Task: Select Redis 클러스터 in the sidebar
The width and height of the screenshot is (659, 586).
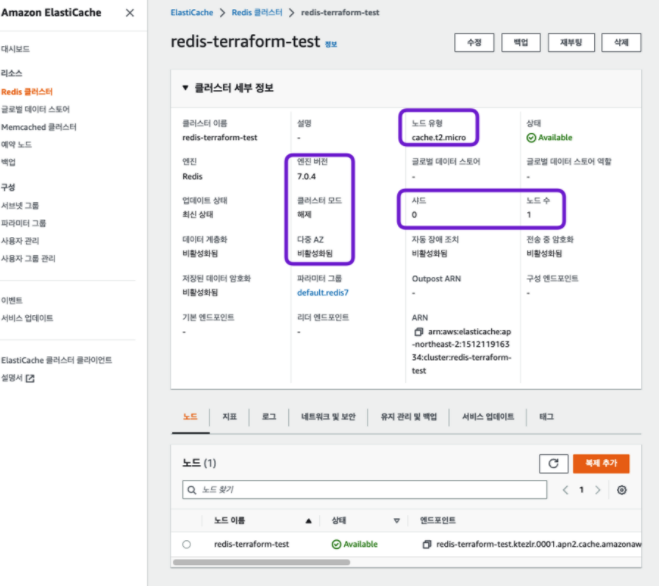Action: pyautogui.click(x=27, y=92)
